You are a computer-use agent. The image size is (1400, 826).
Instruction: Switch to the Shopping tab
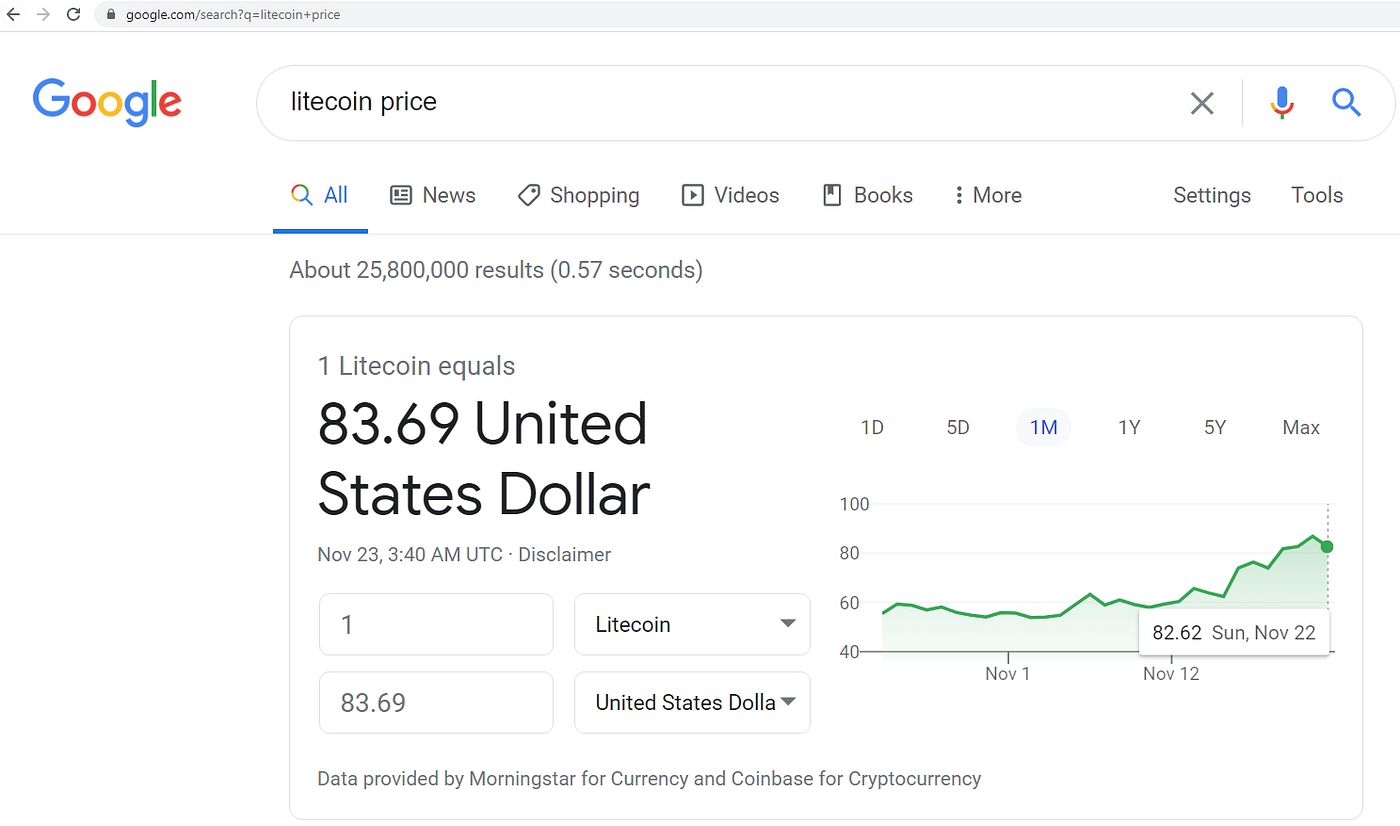[579, 196]
